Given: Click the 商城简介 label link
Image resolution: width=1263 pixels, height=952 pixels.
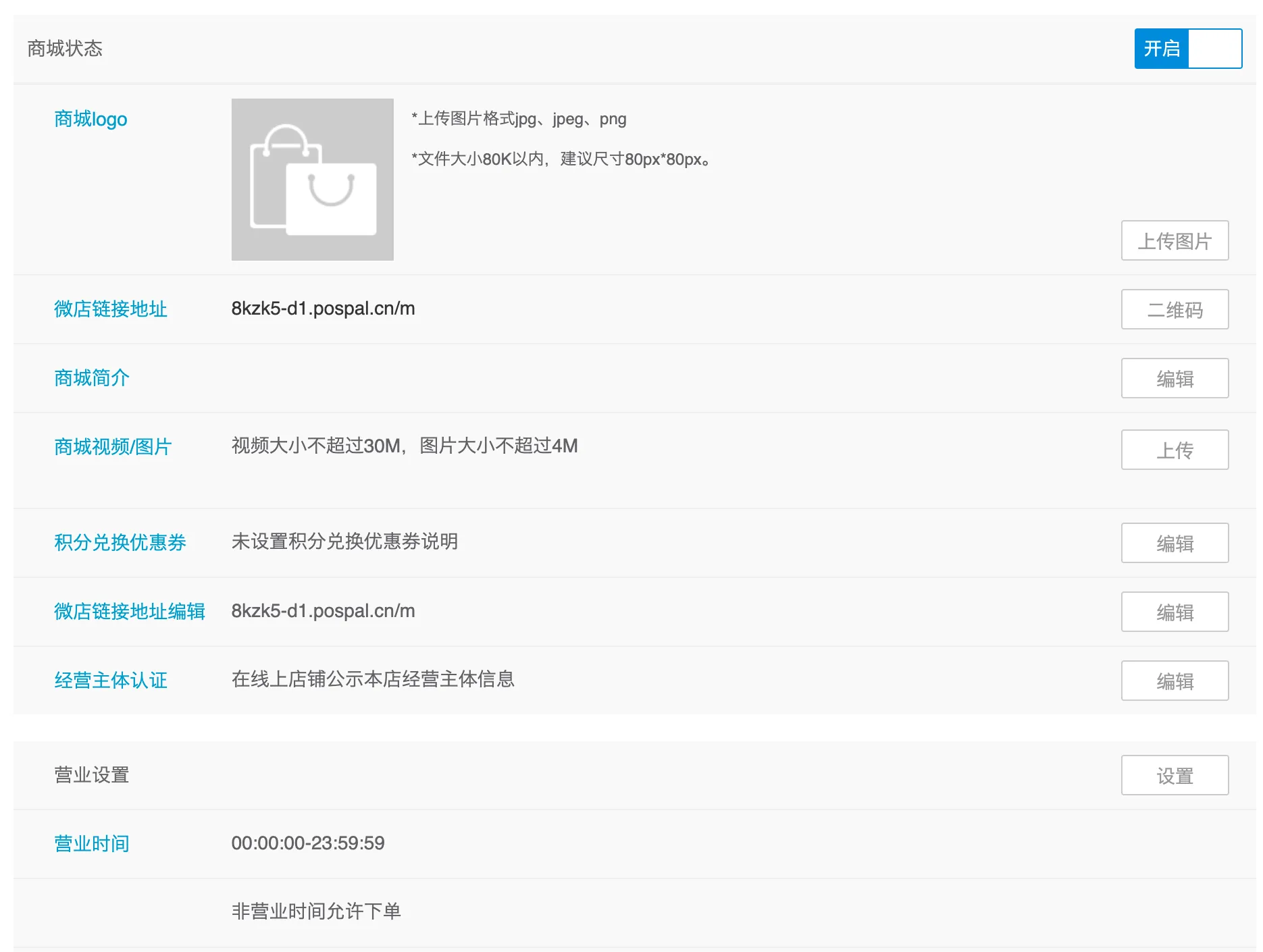Looking at the screenshot, I should click(x=91, y=378).
